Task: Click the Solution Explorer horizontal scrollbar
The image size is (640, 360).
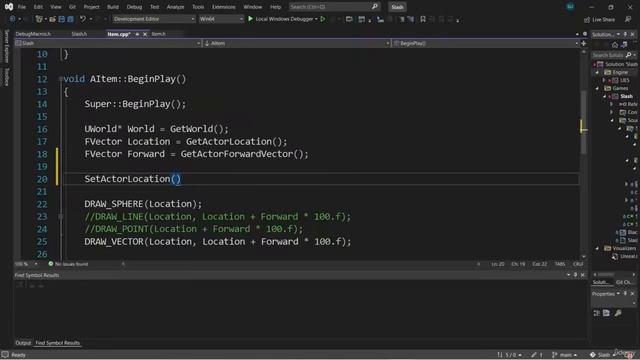Action: pos(614,275)
